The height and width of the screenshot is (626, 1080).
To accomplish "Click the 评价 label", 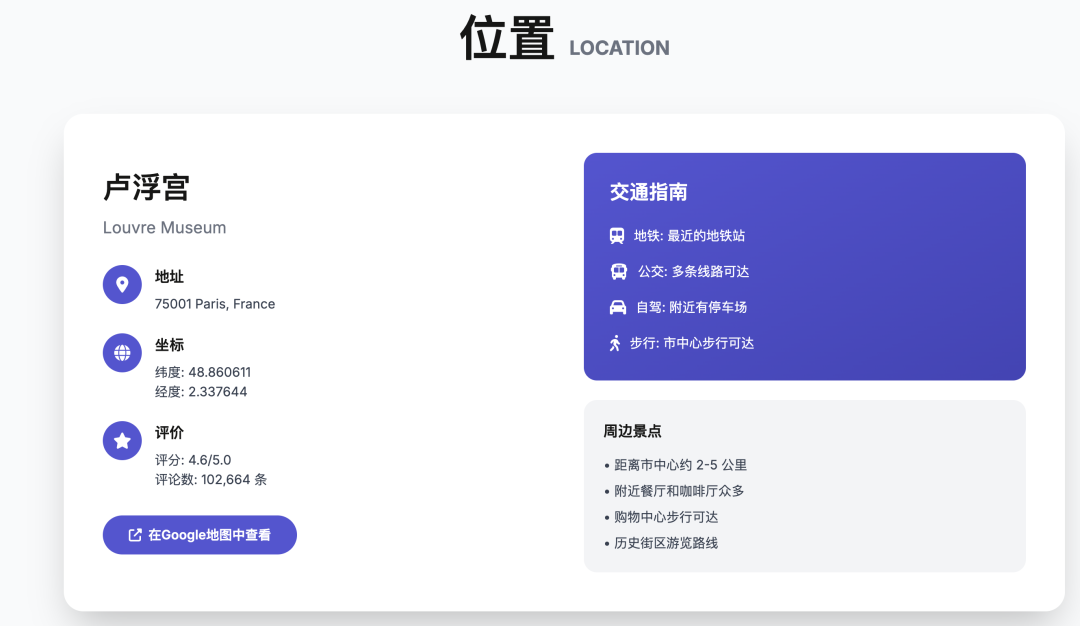I will coord(169,432).
